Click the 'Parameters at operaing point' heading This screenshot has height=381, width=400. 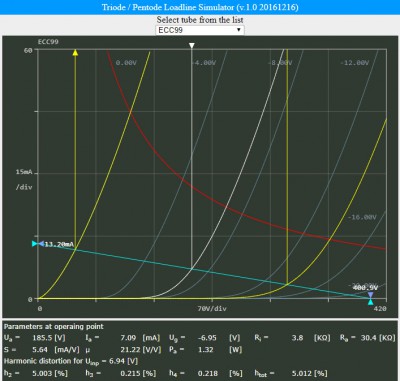(x=54, y=327)
